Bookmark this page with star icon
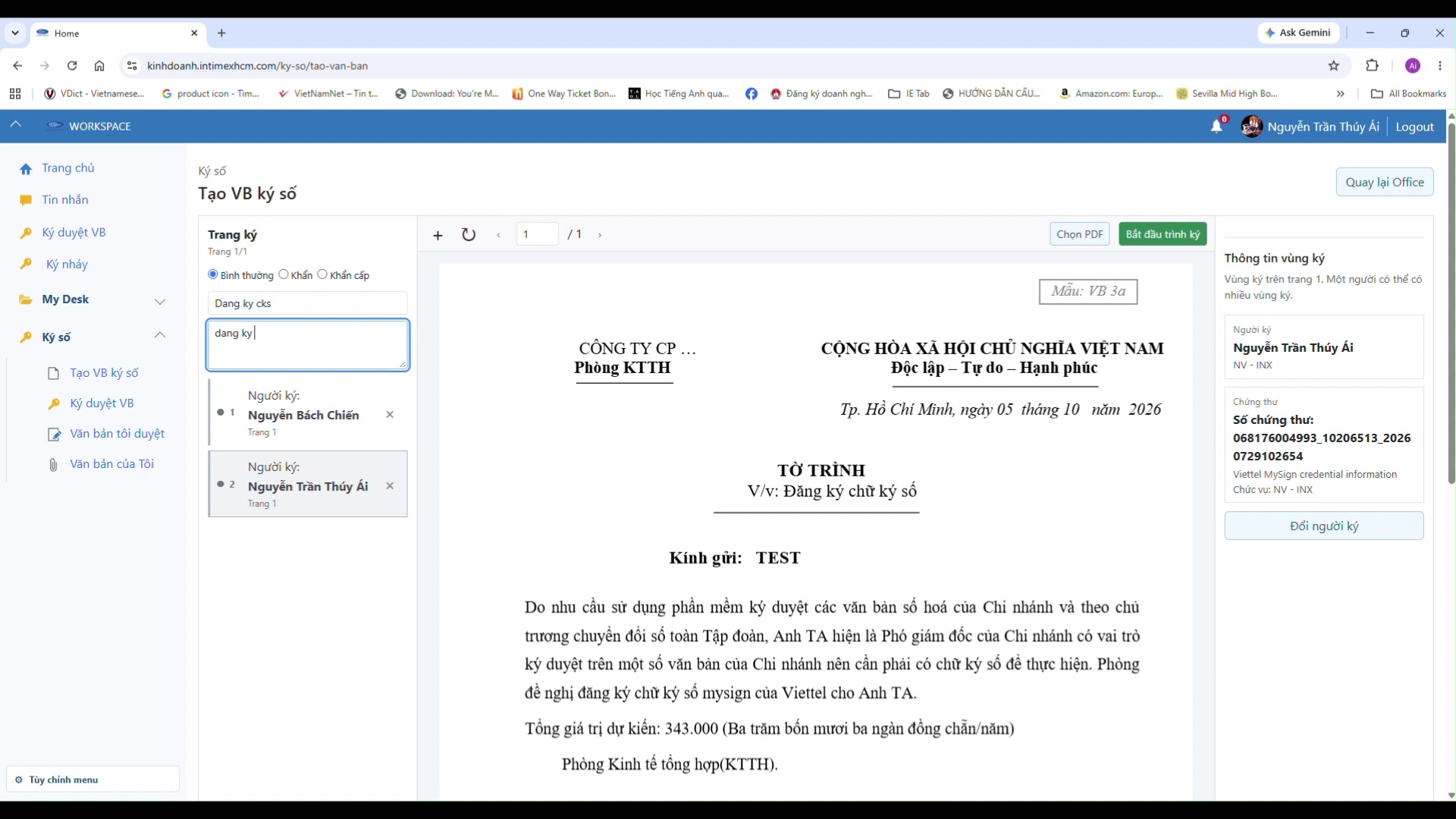This screenshot has height=819, width=1456. click(x=1334, y=66)
